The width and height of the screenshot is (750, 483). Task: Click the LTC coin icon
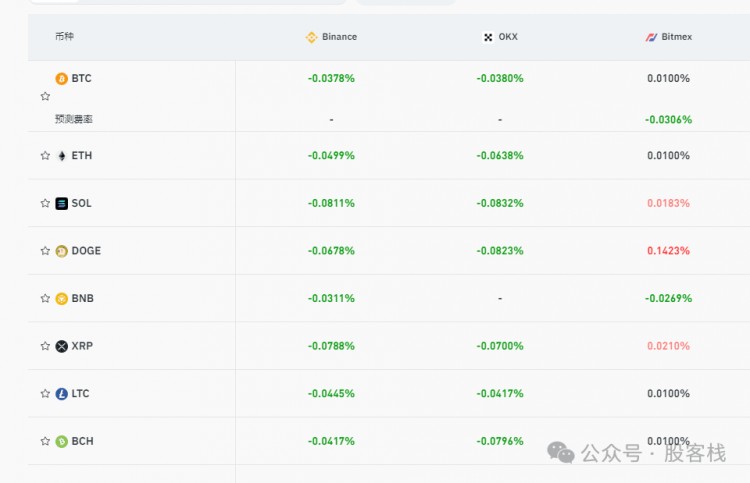(61, 394)
